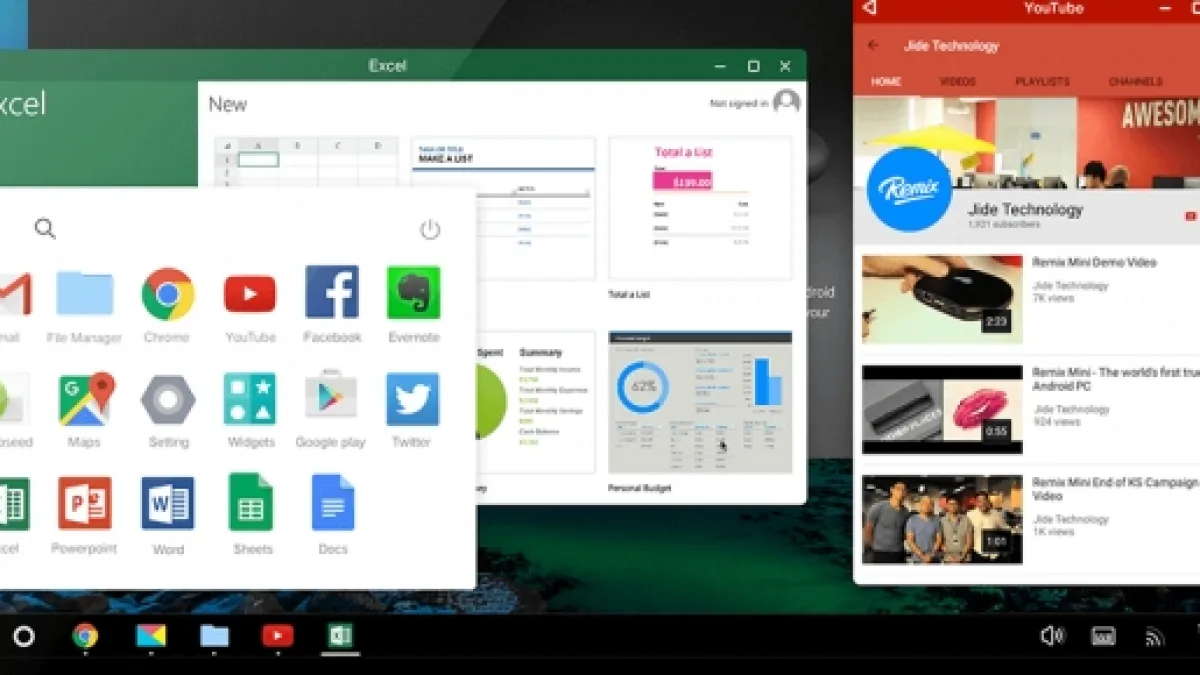Viewport: 1200px width, 675px height.
Task: Open File Manager from the taskbar
Action: [x=214, y=636]
